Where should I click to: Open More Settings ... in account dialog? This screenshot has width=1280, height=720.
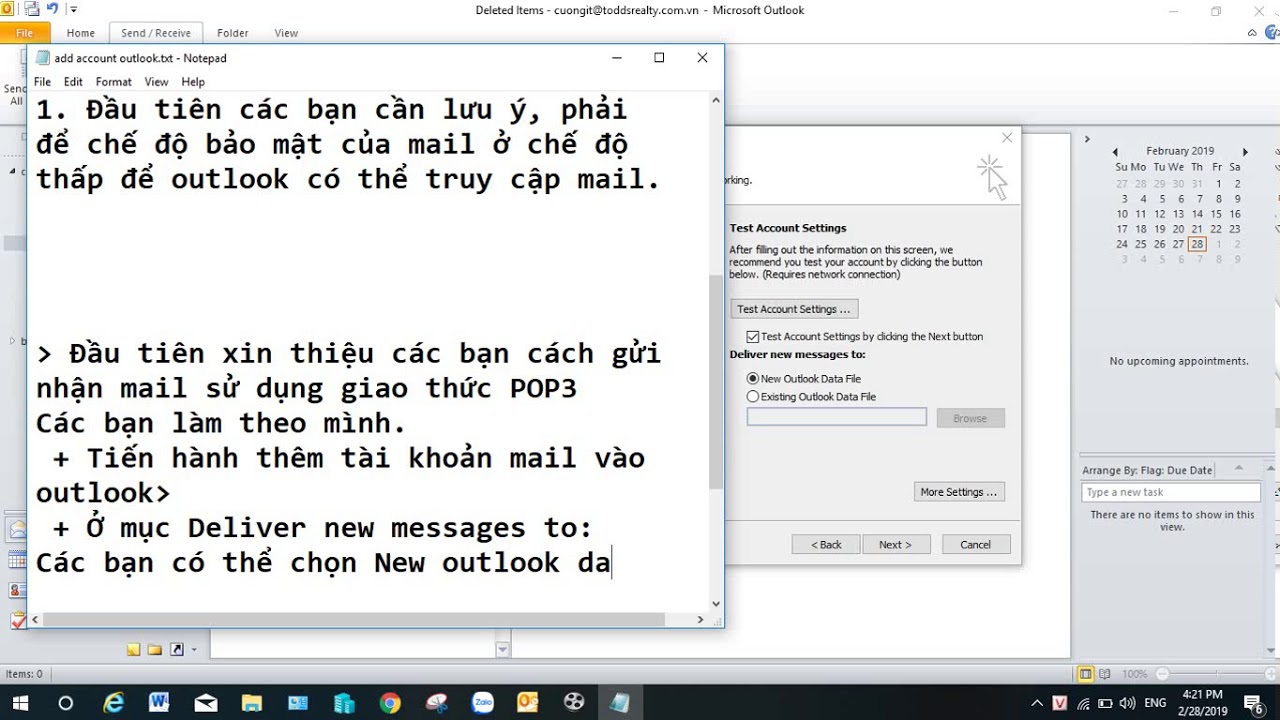pyautogui.click(x=959, y=492)
